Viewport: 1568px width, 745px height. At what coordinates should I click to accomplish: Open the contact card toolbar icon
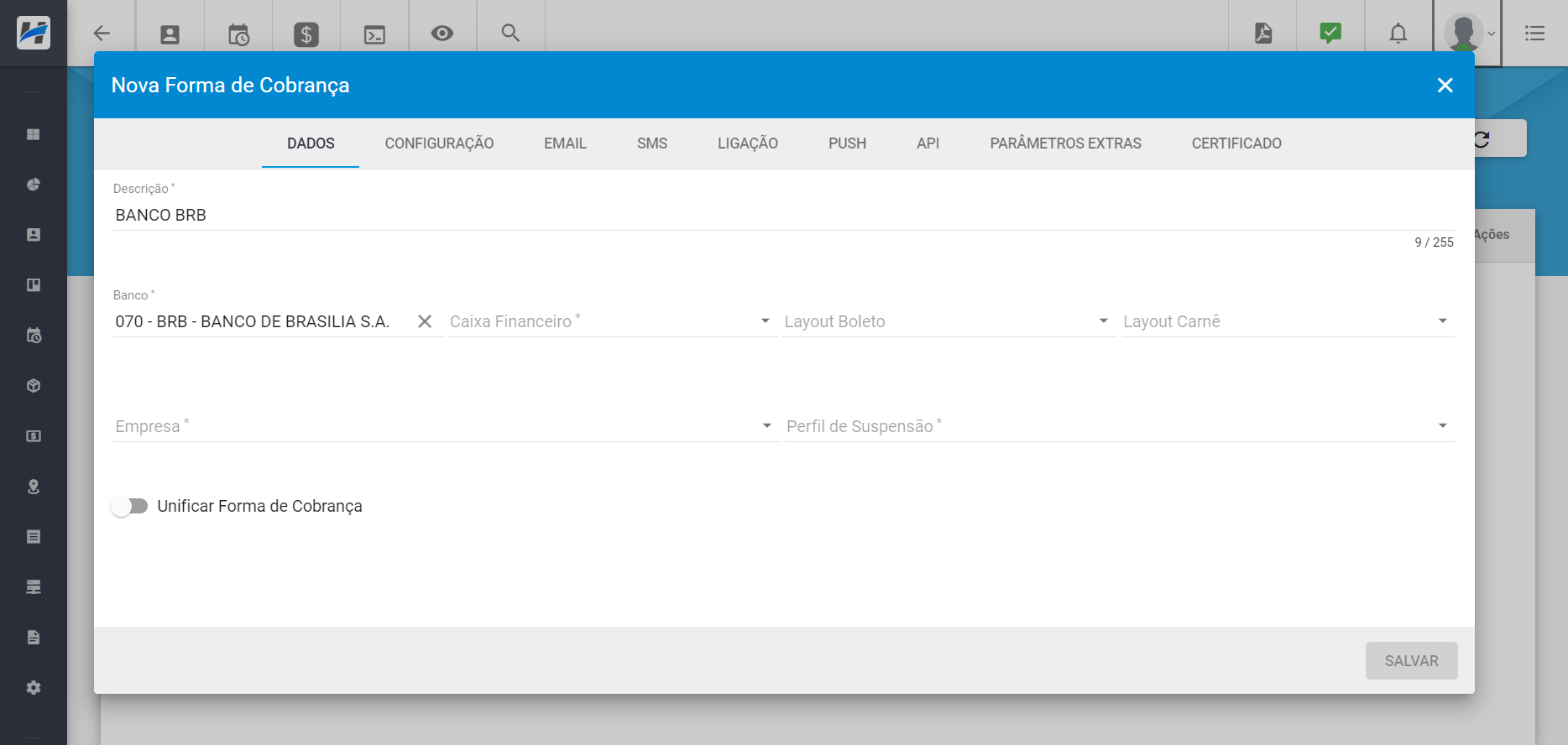170,34
